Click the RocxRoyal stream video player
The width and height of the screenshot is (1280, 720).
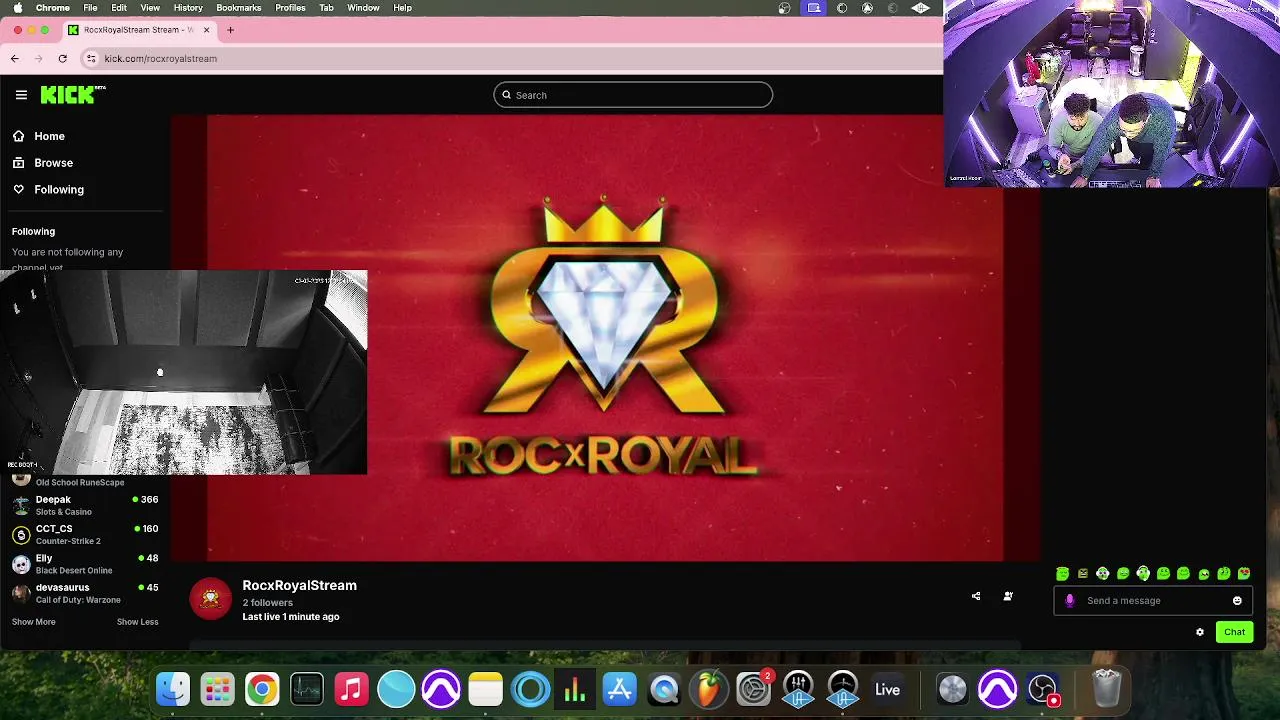[x=605, y=338]
